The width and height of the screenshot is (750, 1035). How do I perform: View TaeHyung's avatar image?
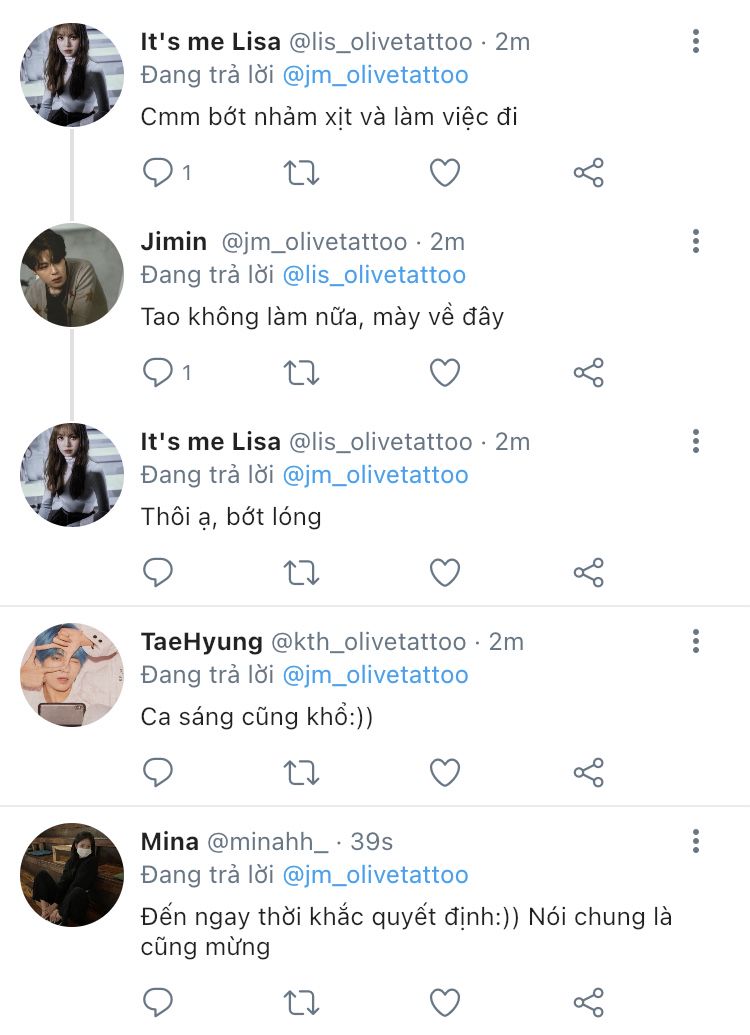(72, 675)
